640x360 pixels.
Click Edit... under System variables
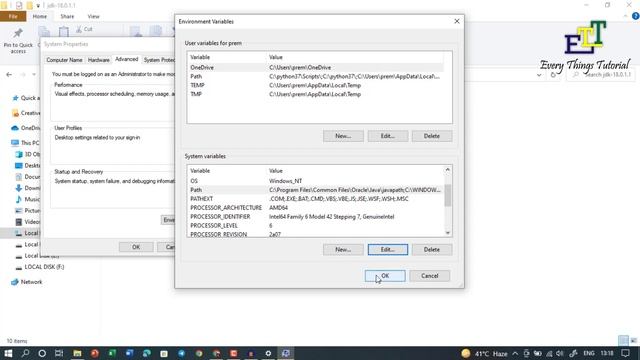(387, 249)
